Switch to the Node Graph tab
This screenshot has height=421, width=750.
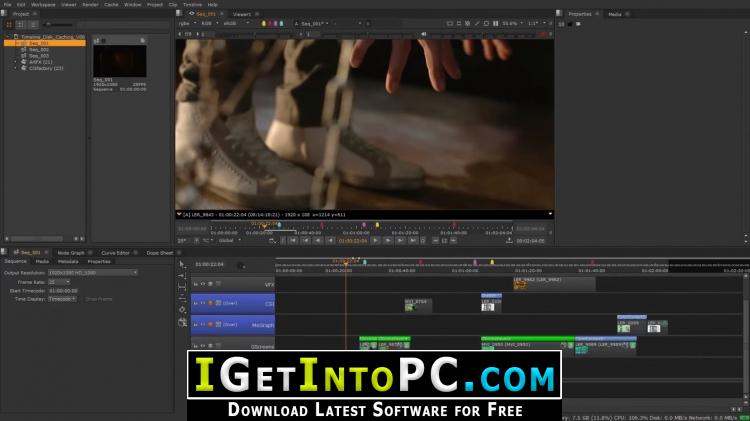click(x=71, y=253)
